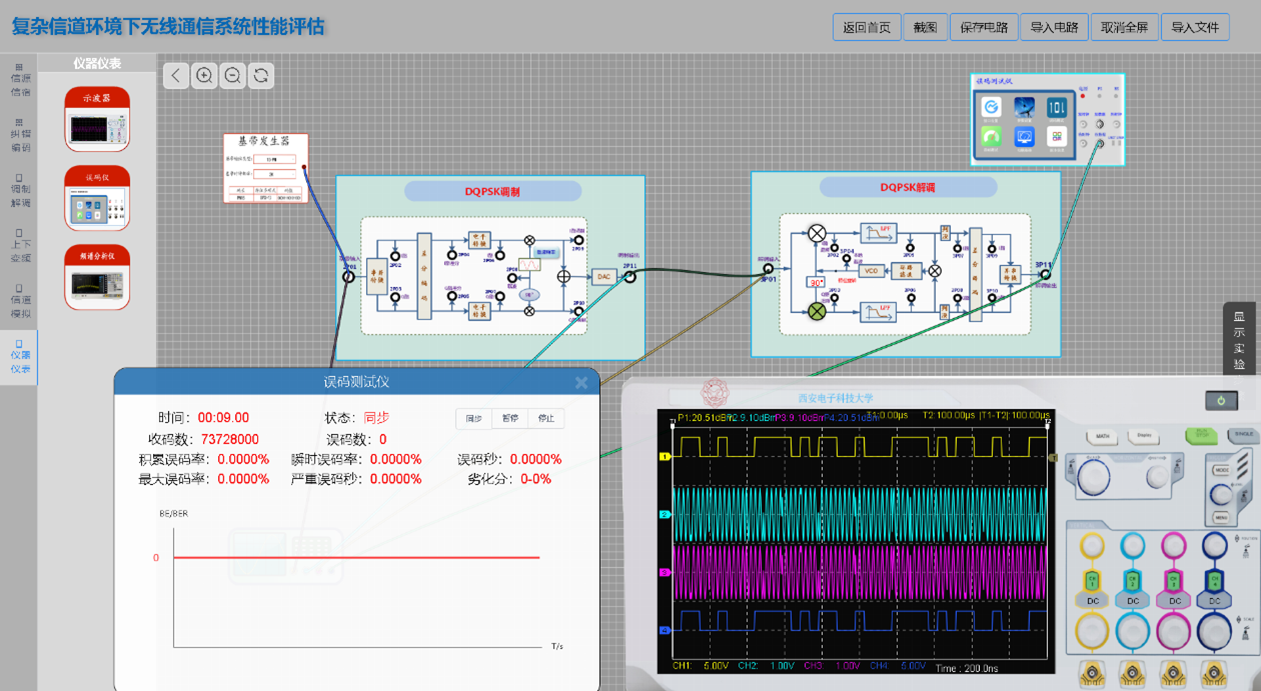Open the baseband generator first dropdown

tap(273, 159)
